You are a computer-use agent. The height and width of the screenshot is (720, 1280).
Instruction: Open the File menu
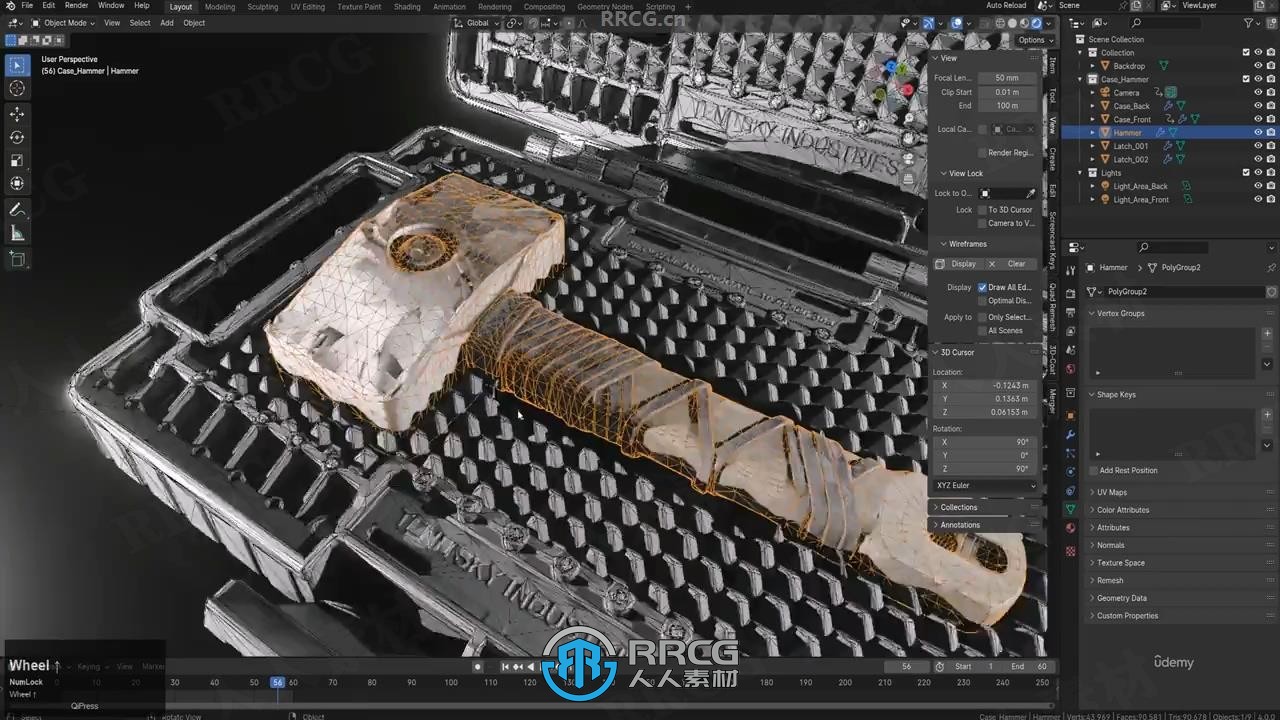tap(27, 6)
